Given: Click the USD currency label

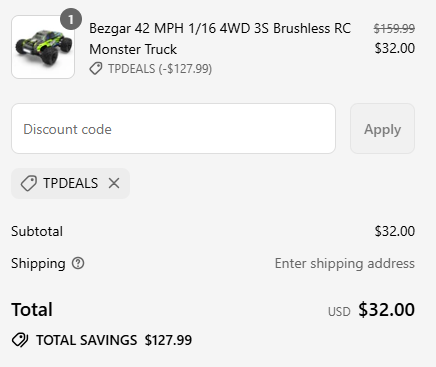Looking at the screenshot, I should click(x=339, y=312).
